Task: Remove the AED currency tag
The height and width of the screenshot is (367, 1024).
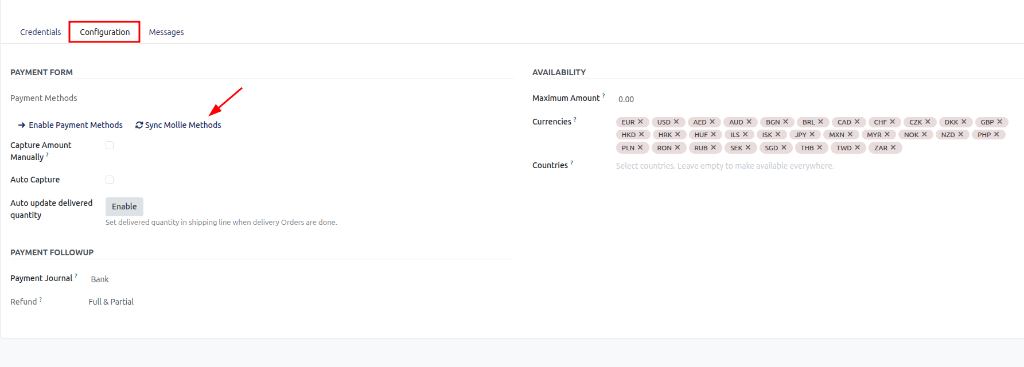Action: (712, 121)
